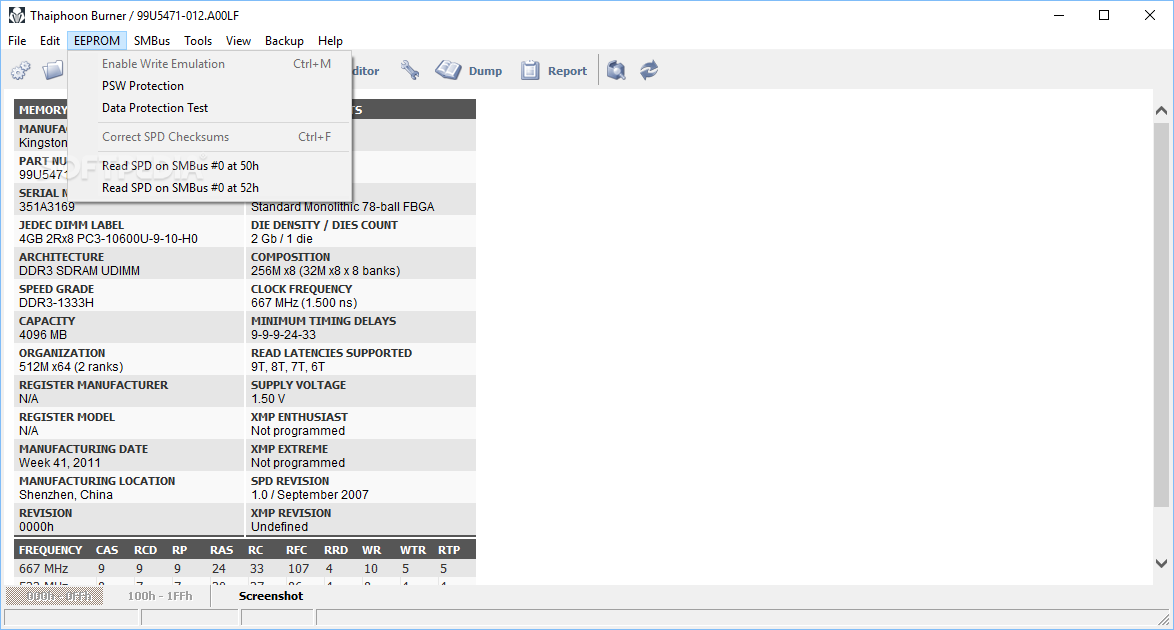
Task: Click the 0000h revision value
Action: tap(37, 527)
